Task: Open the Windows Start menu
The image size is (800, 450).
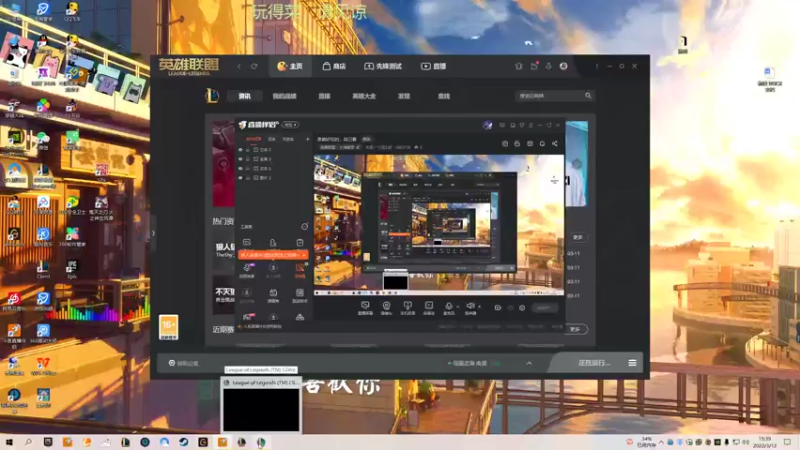Action: point(9,442)
